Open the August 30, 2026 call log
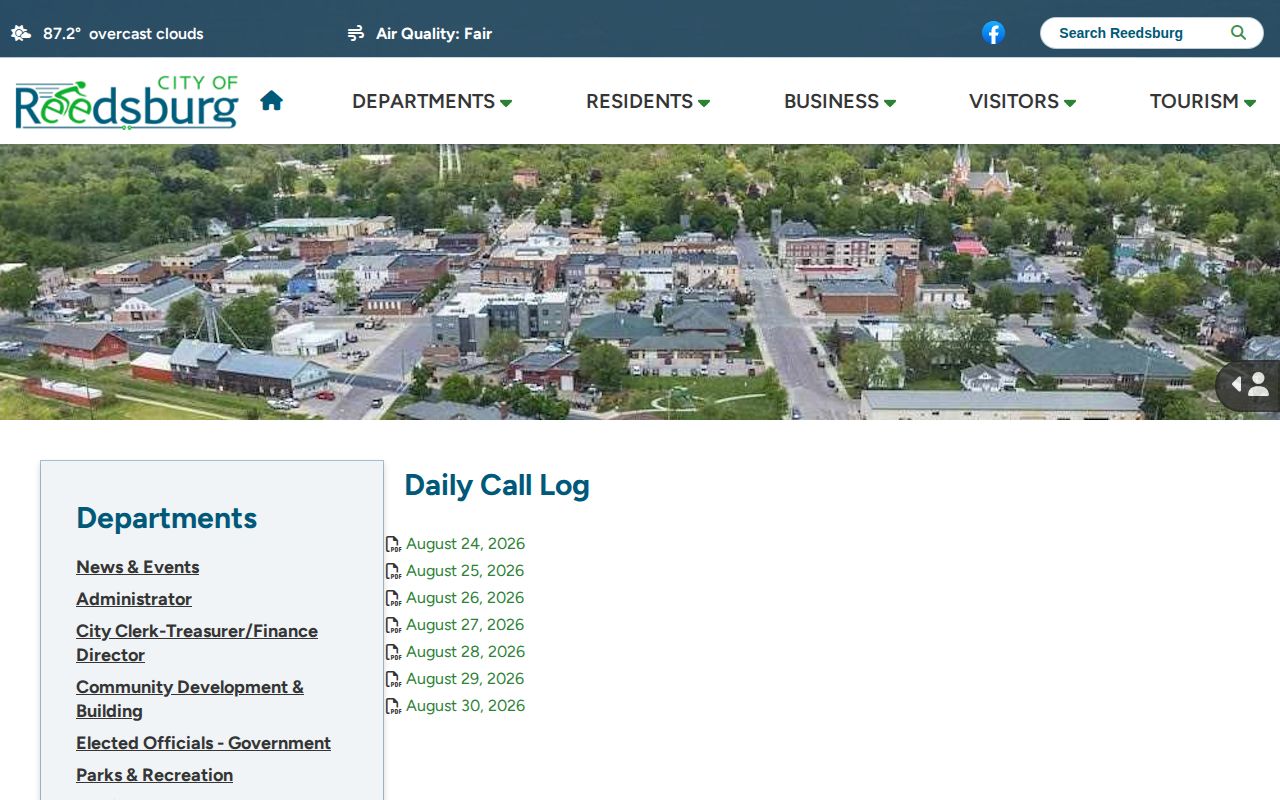This screenshot has height=800, width=1280. click(465, 706)
